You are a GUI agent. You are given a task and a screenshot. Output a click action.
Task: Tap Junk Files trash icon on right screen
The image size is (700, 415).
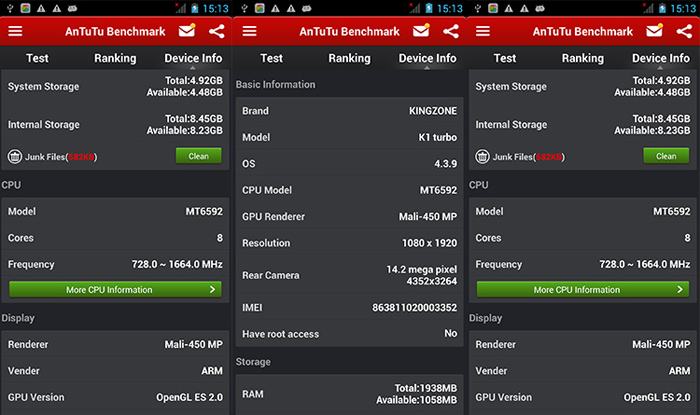click(x=482, y=156)
